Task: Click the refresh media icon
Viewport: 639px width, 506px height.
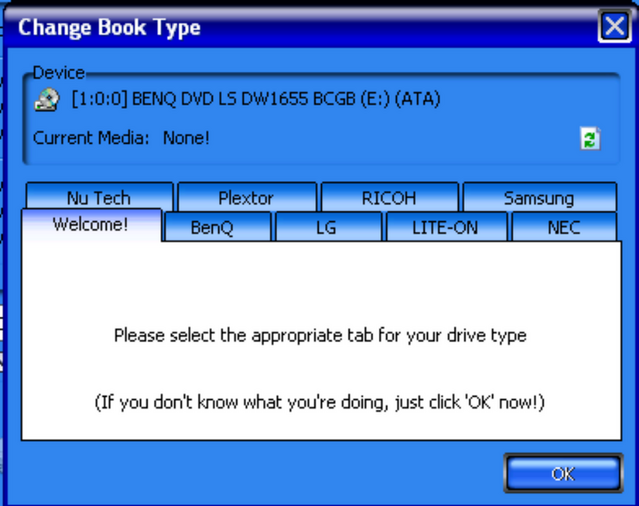Action: click(x=590, y=139)
